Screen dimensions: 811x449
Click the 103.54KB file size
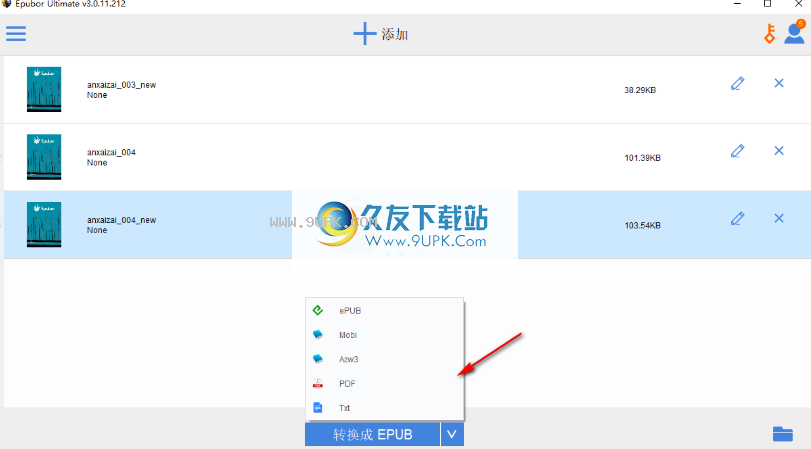(642, 226)
